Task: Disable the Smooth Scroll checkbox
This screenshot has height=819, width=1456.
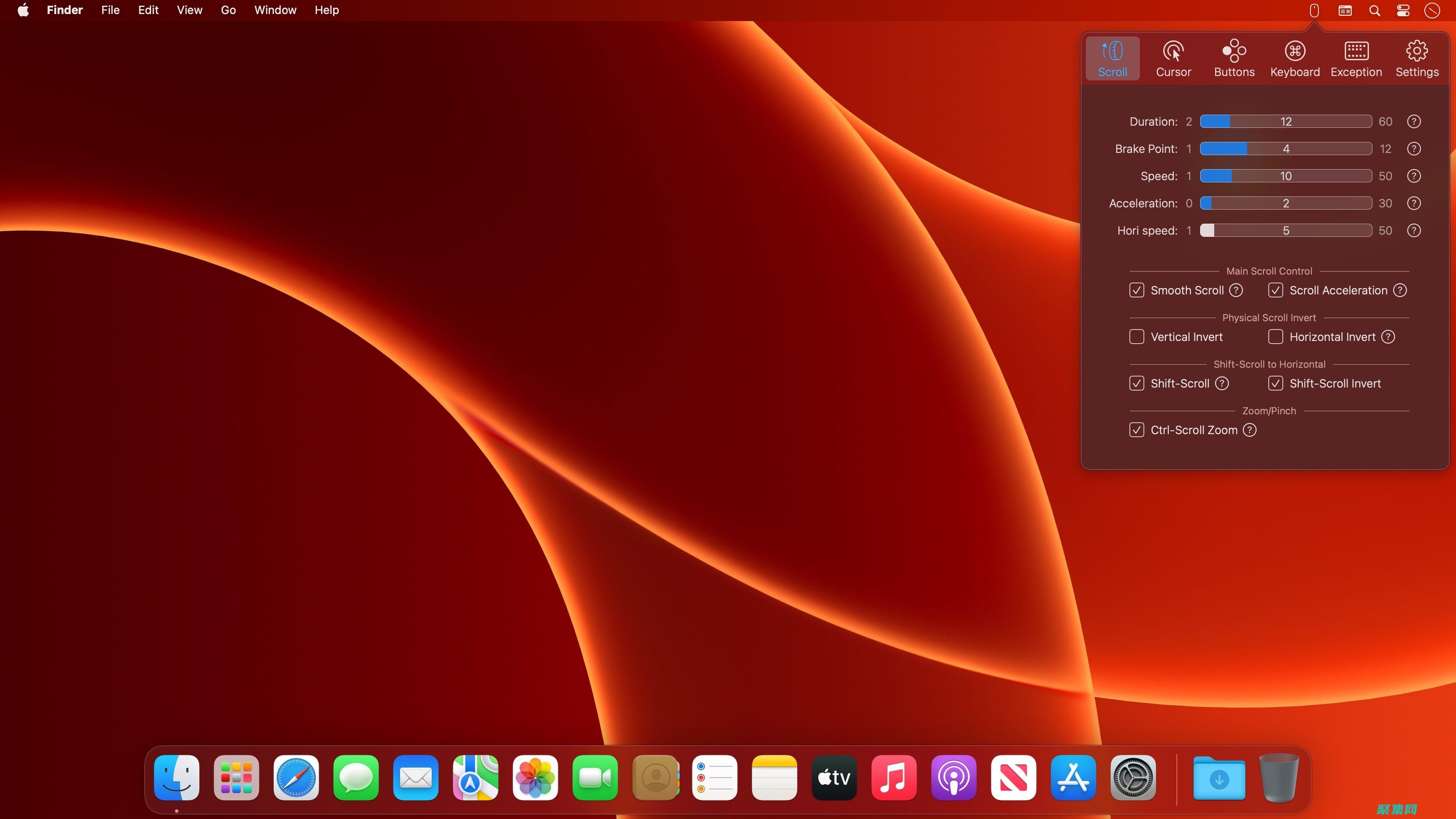Action: coord(1137,290)
